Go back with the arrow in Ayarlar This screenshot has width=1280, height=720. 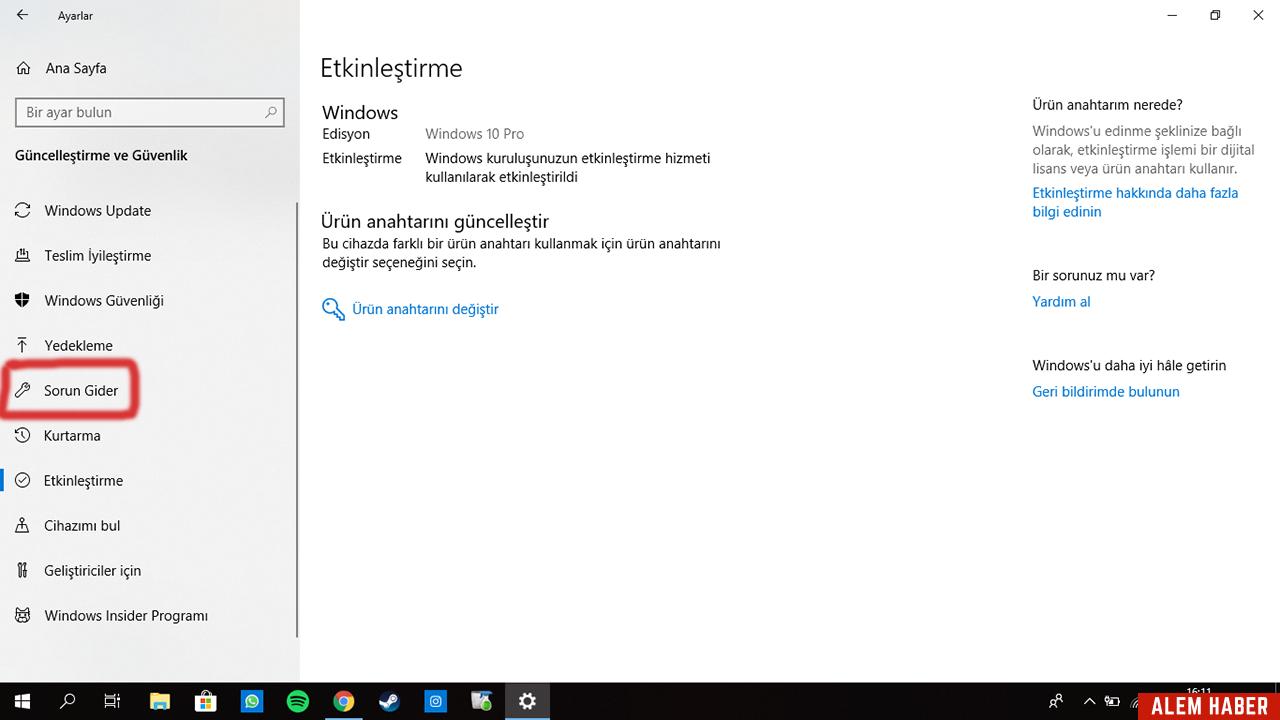click(20, 15)
